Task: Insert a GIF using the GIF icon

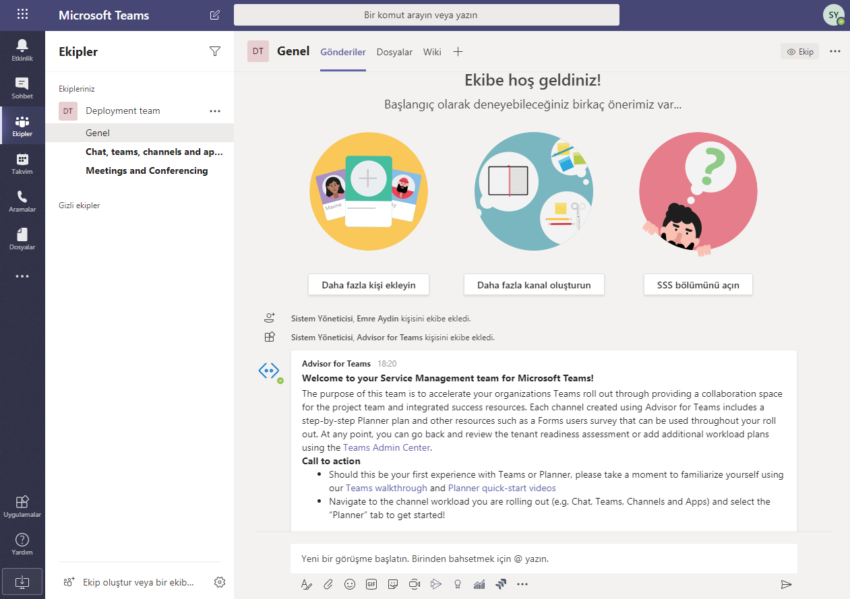Action: click(x=371, y=584)
